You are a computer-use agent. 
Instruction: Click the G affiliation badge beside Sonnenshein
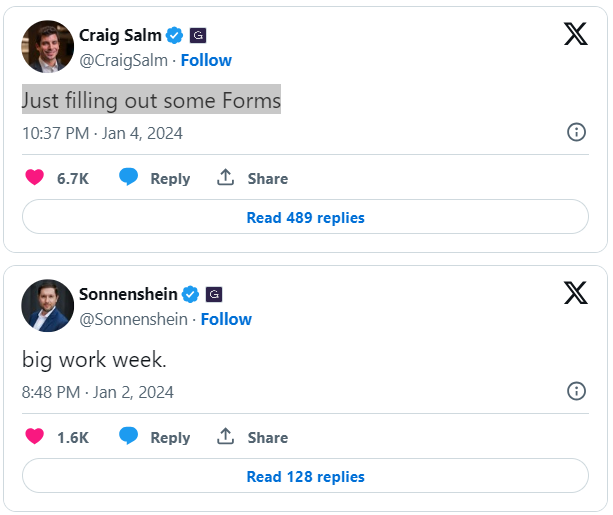214,294
